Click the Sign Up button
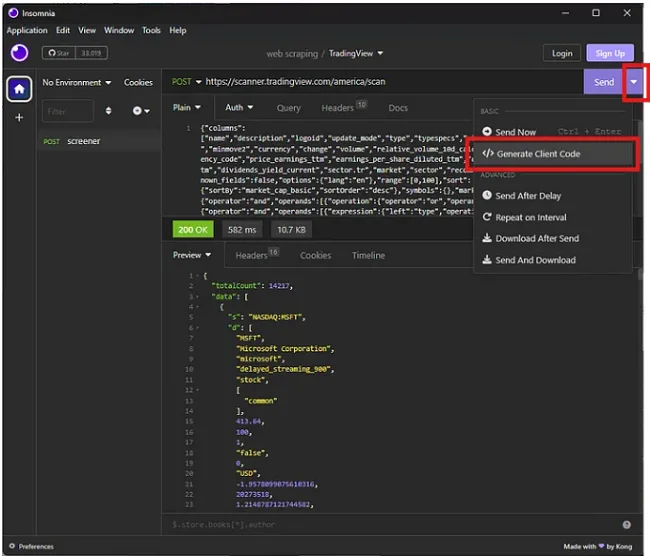650x557 pixels. tap(610, 53)
